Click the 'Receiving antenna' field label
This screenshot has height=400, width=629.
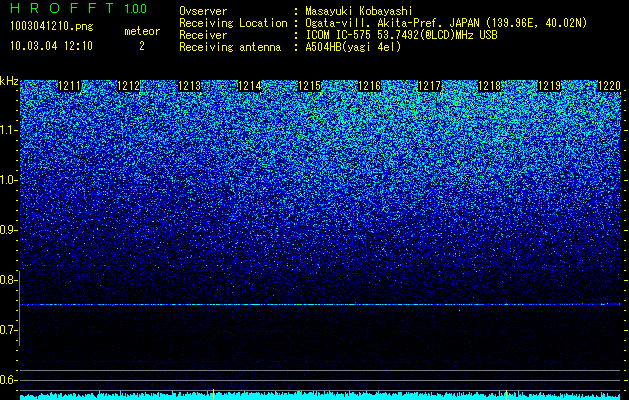[230, 47]
